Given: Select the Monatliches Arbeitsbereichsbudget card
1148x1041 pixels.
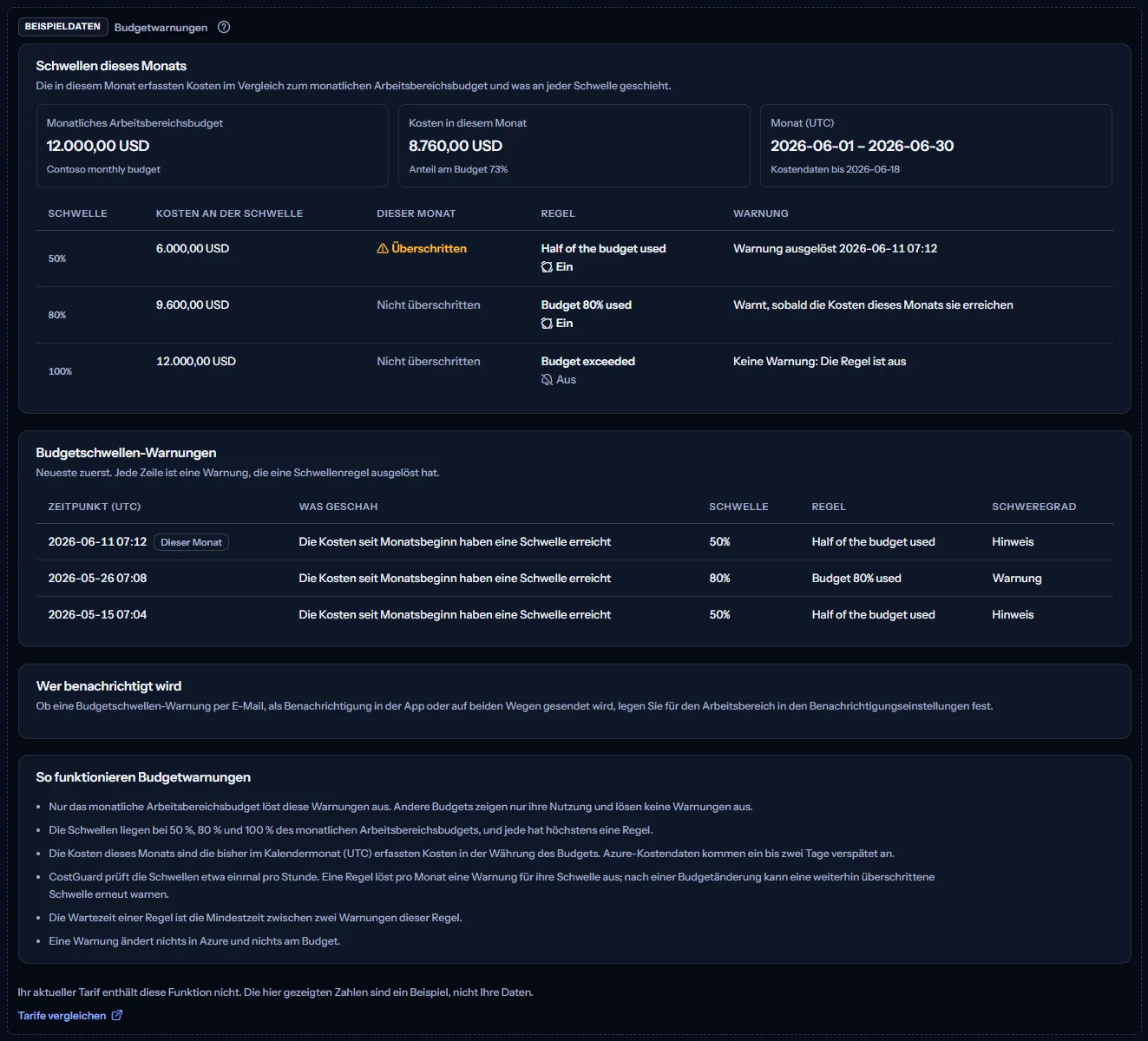Looking at the screenshot, I should [212, 146].
